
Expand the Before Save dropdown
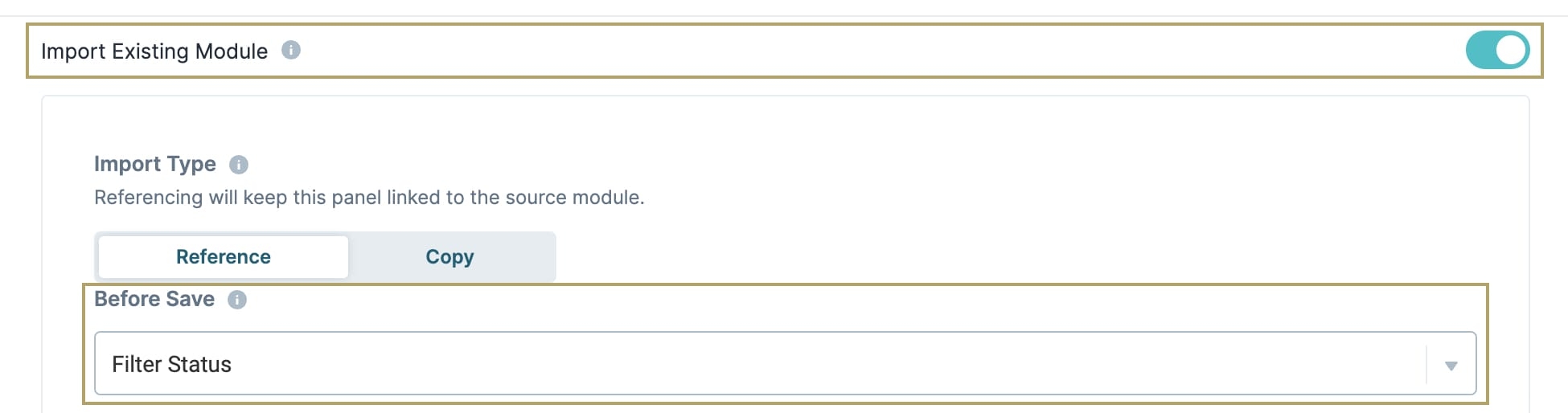pyautogui.click(x=786, y=363)
